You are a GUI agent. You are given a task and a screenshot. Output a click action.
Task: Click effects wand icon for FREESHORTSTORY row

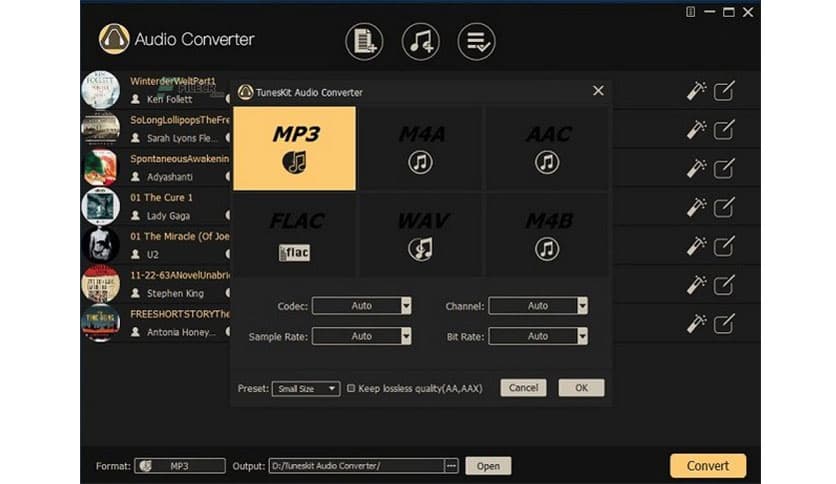pyautogui.click(x=696, y=324)
